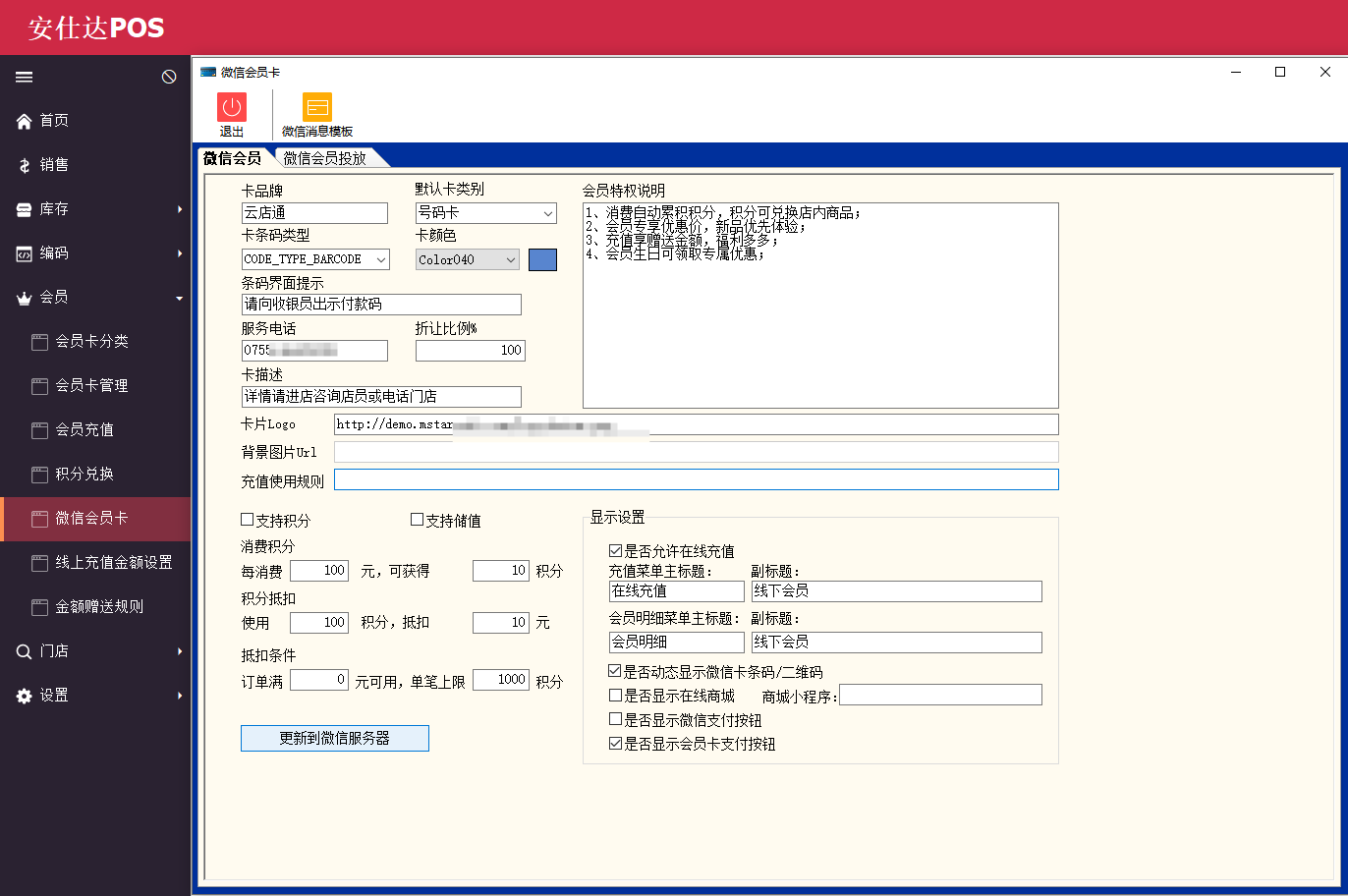The image size is (1348, 896).
Task: Collapse the 会员 submenu arrow
Action: (x=180, y=298)
